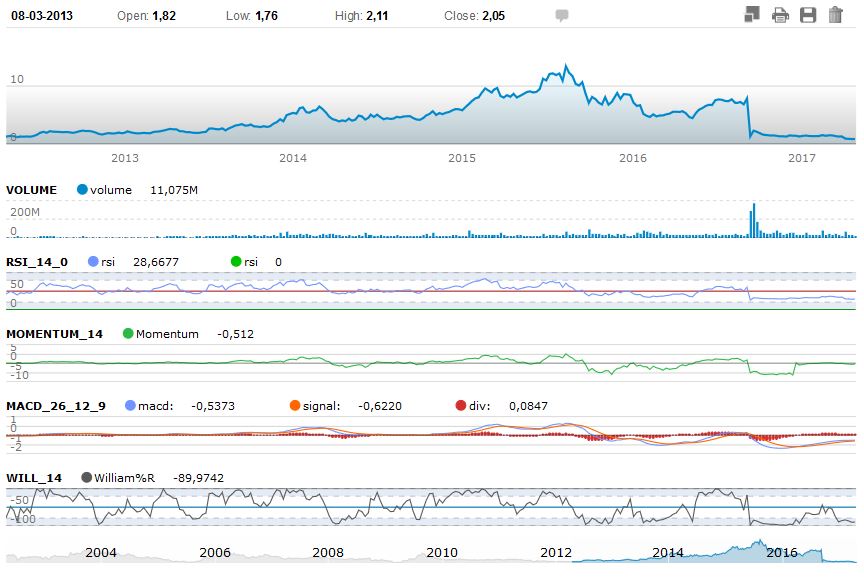Click the 2015 peak on price chart
This screenshot has width=864, height=577.
point(566,67)
